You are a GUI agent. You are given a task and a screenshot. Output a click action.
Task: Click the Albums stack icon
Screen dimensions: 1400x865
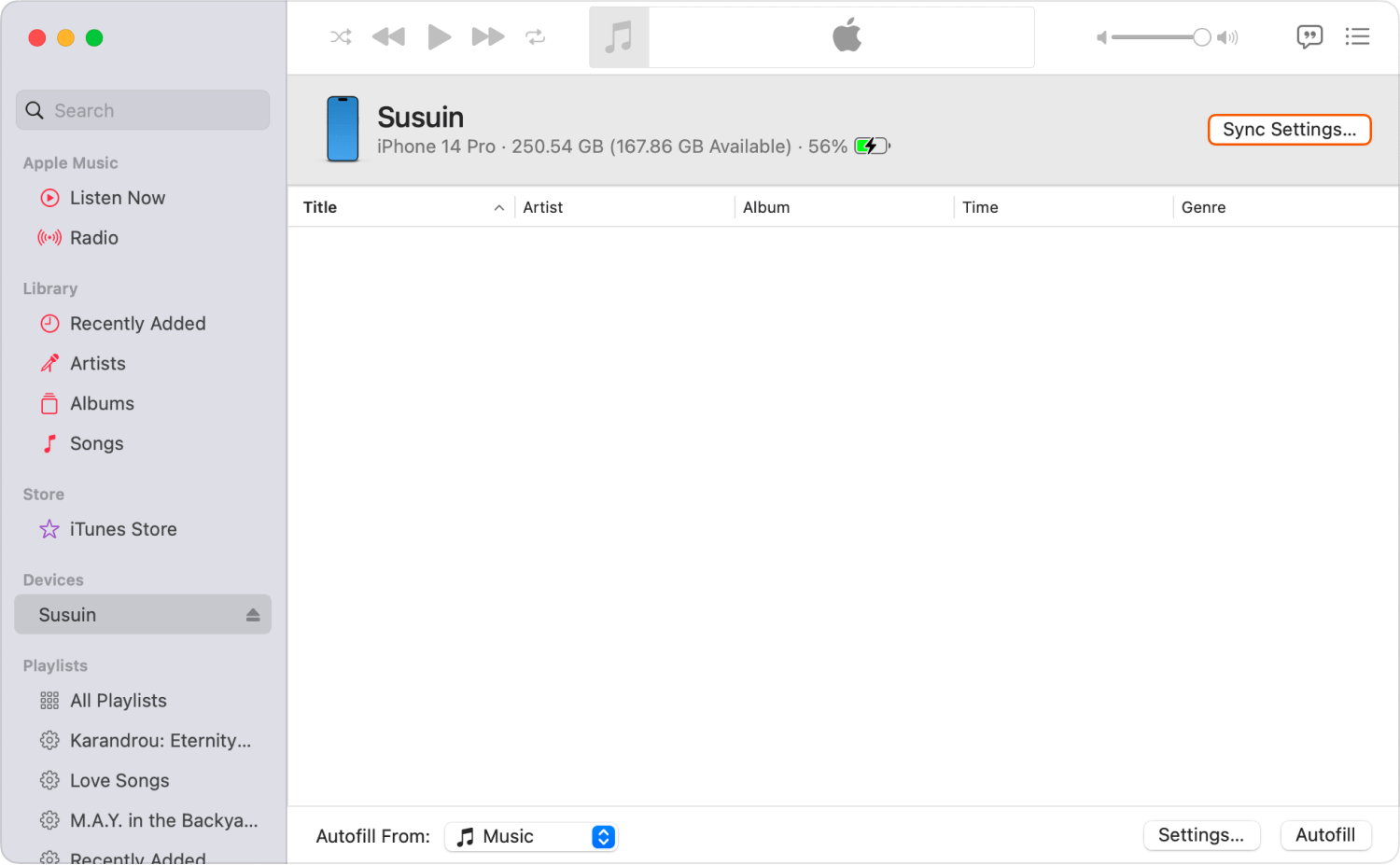(x=49, y=404)
